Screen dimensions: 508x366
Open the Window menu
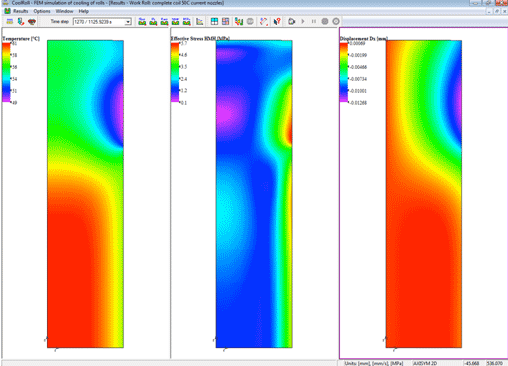[x=64, y=11]
